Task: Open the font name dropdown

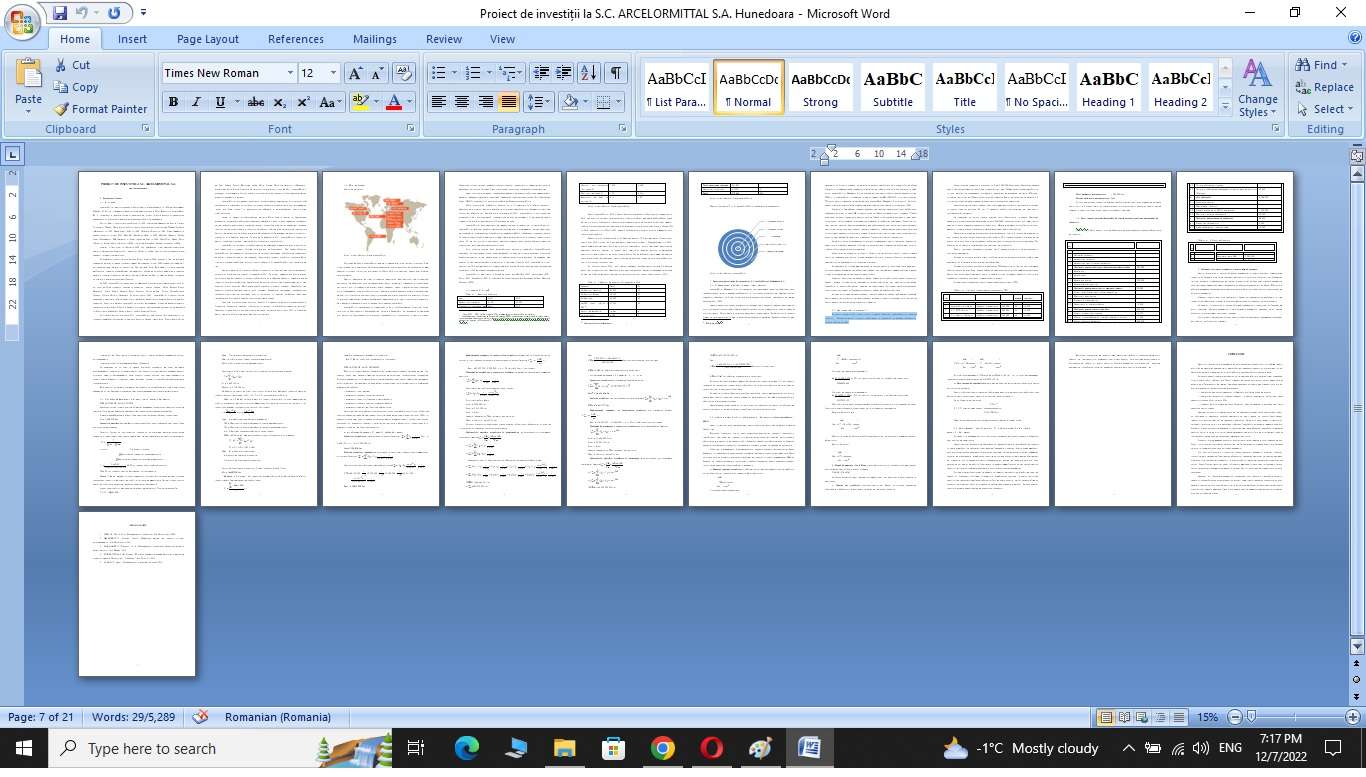Action: [x=290, y=73]
